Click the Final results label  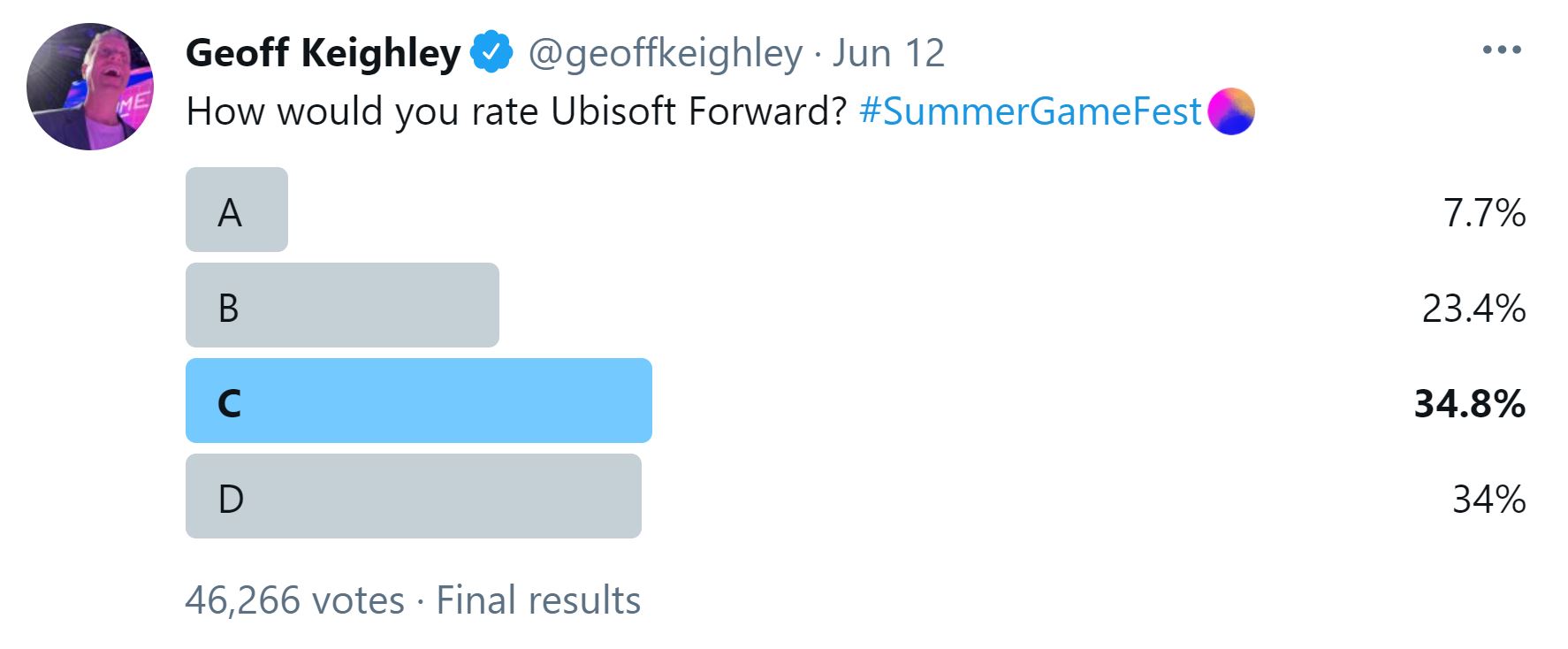(x=538, y=600)
